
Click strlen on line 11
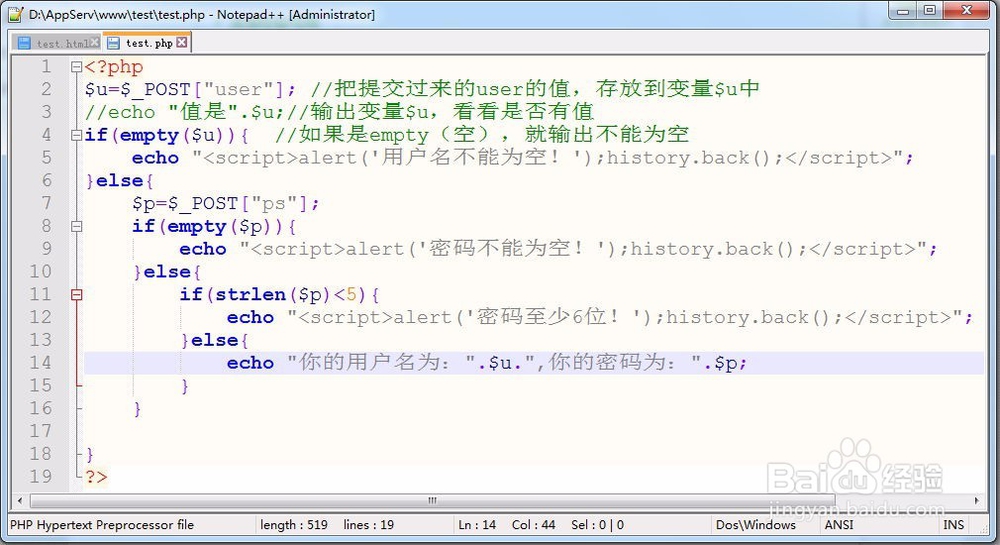pos(251,294)
